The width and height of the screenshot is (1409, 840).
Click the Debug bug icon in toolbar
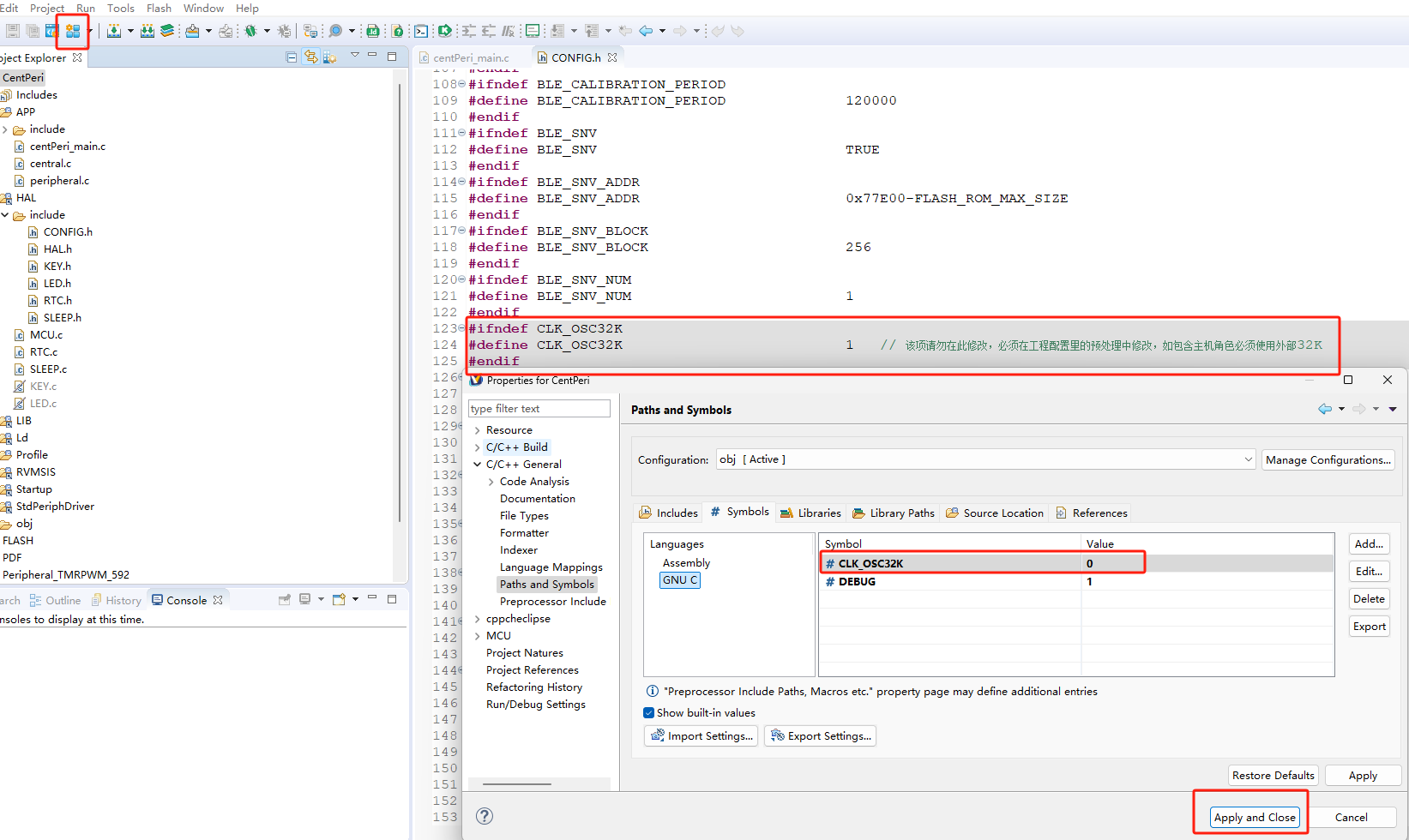click(250, 31)
